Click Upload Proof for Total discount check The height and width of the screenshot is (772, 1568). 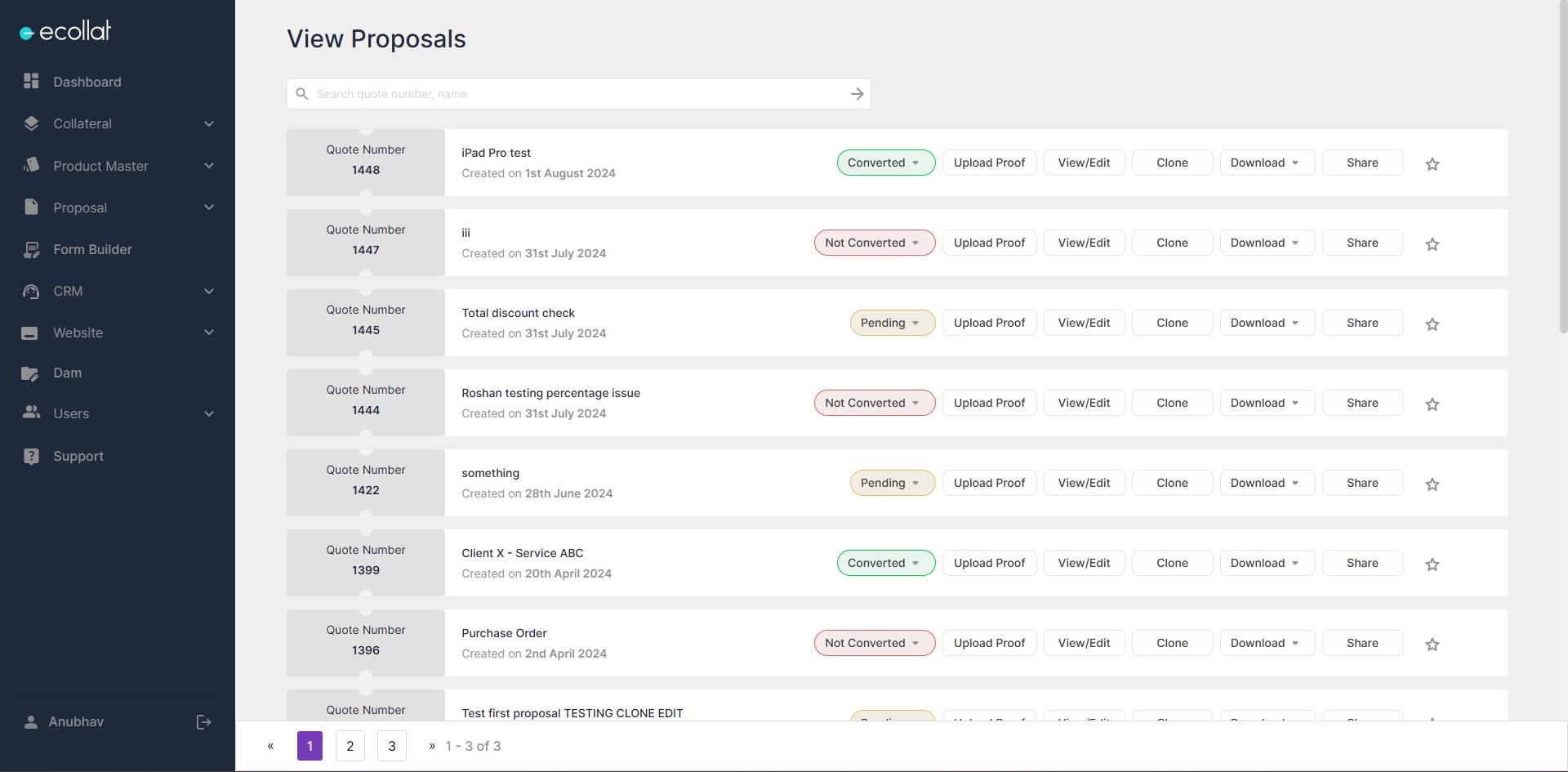pyautogui.click(x=989, y=323)
